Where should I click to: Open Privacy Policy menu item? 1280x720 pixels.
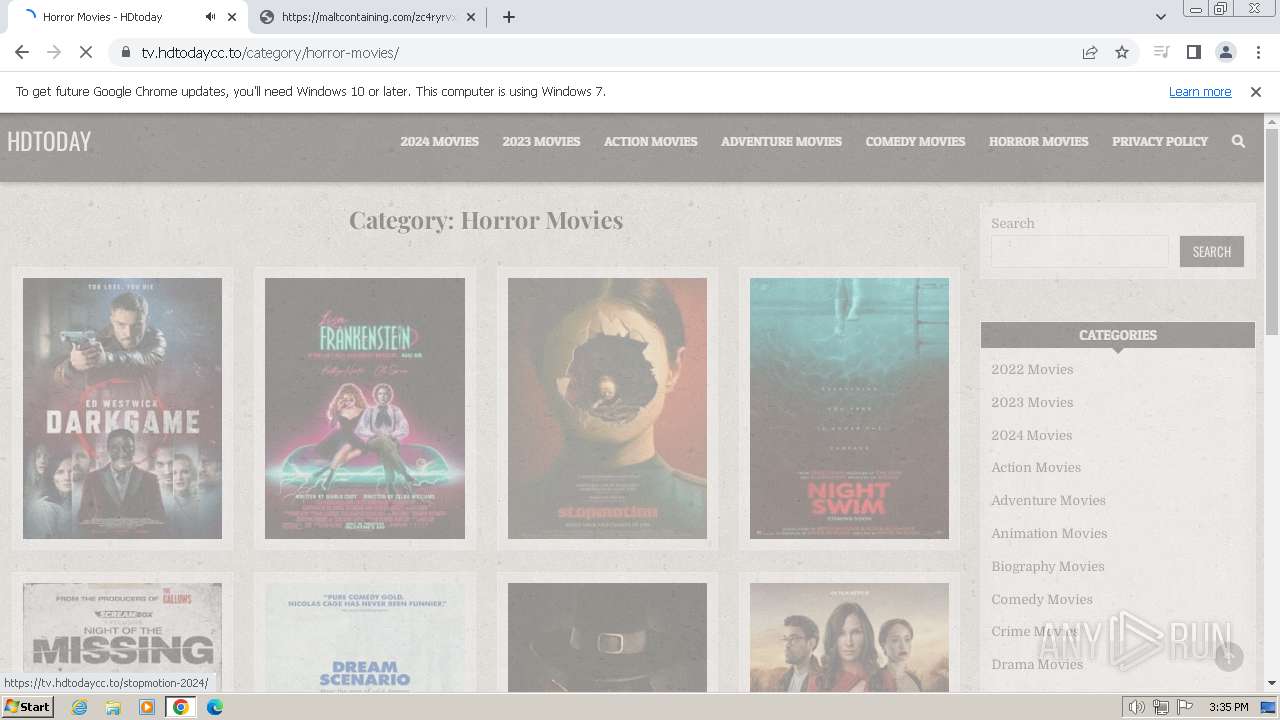(1160, 141)
